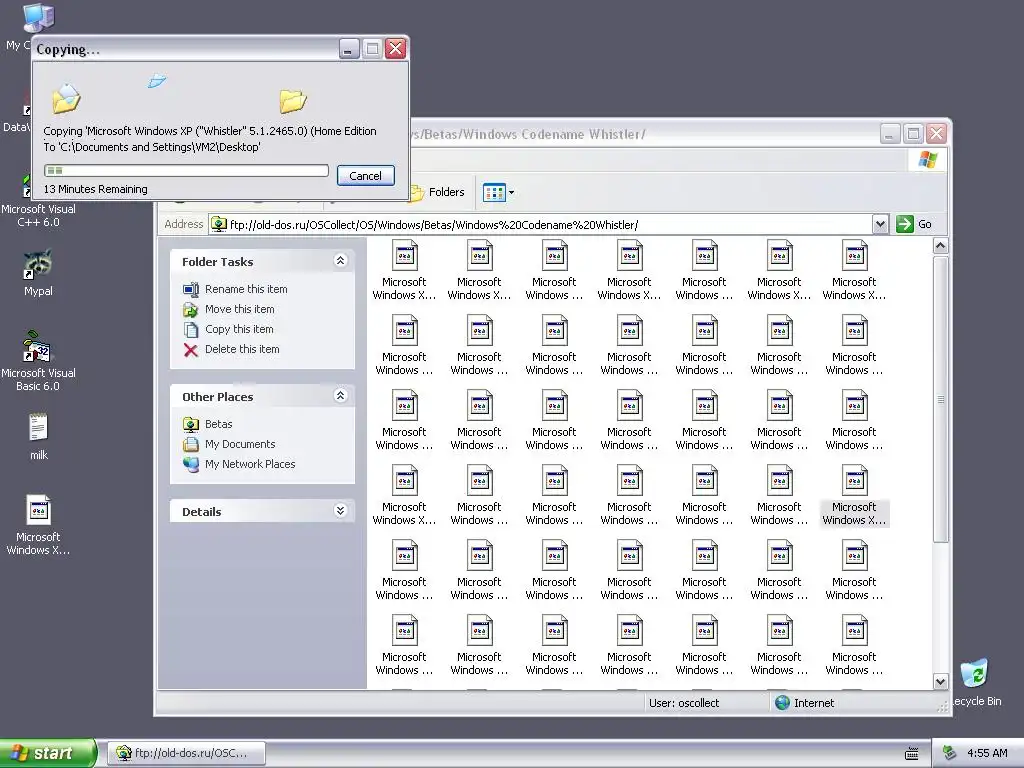
Task: Expand the Details panel
Action: tap(340, 511)
